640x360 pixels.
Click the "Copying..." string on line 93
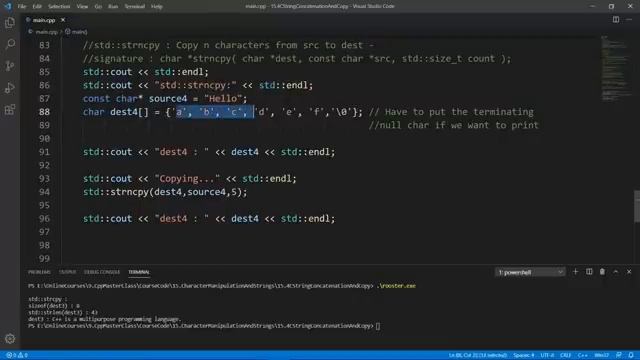(187, 178)
